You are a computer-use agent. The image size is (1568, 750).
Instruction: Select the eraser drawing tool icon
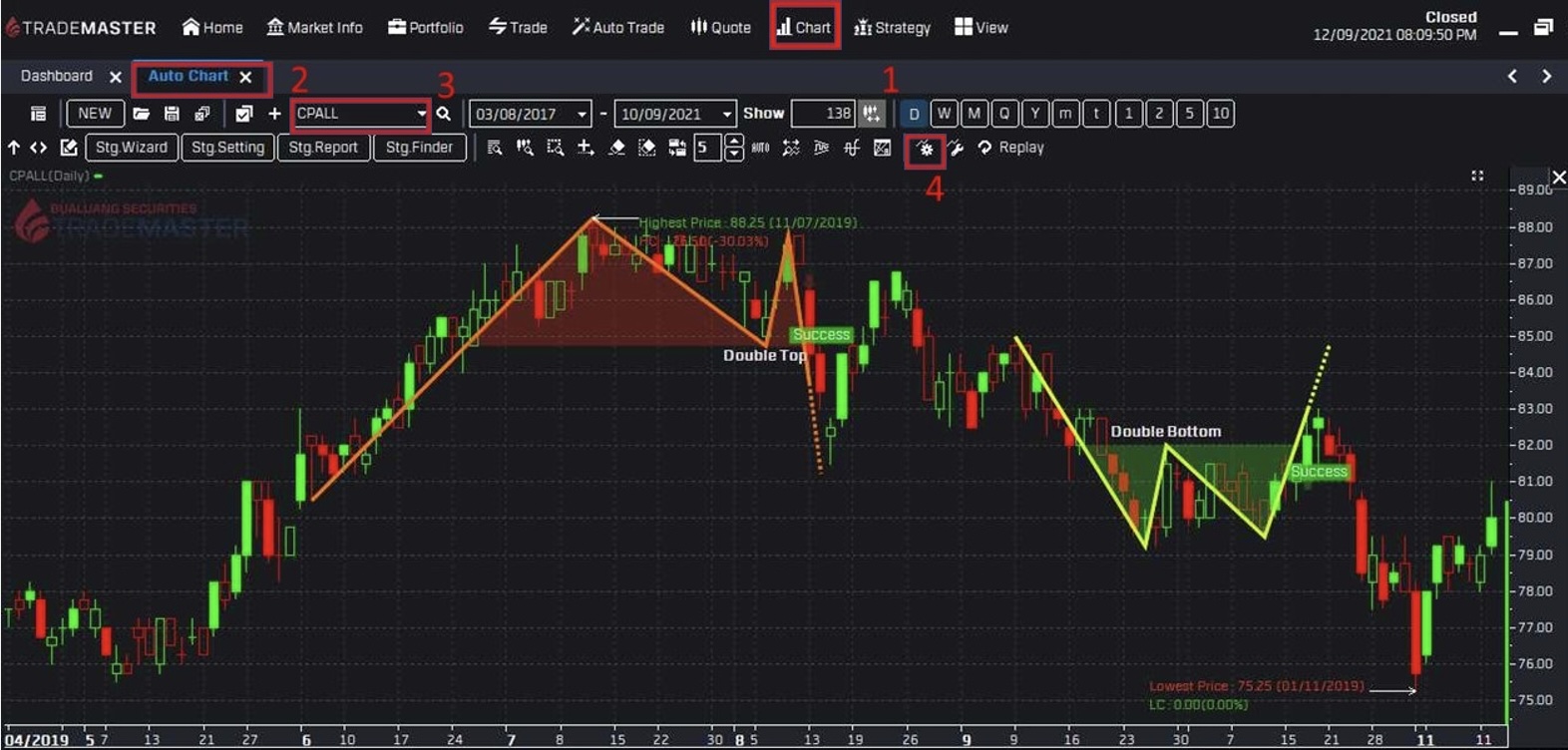[616, 148]
